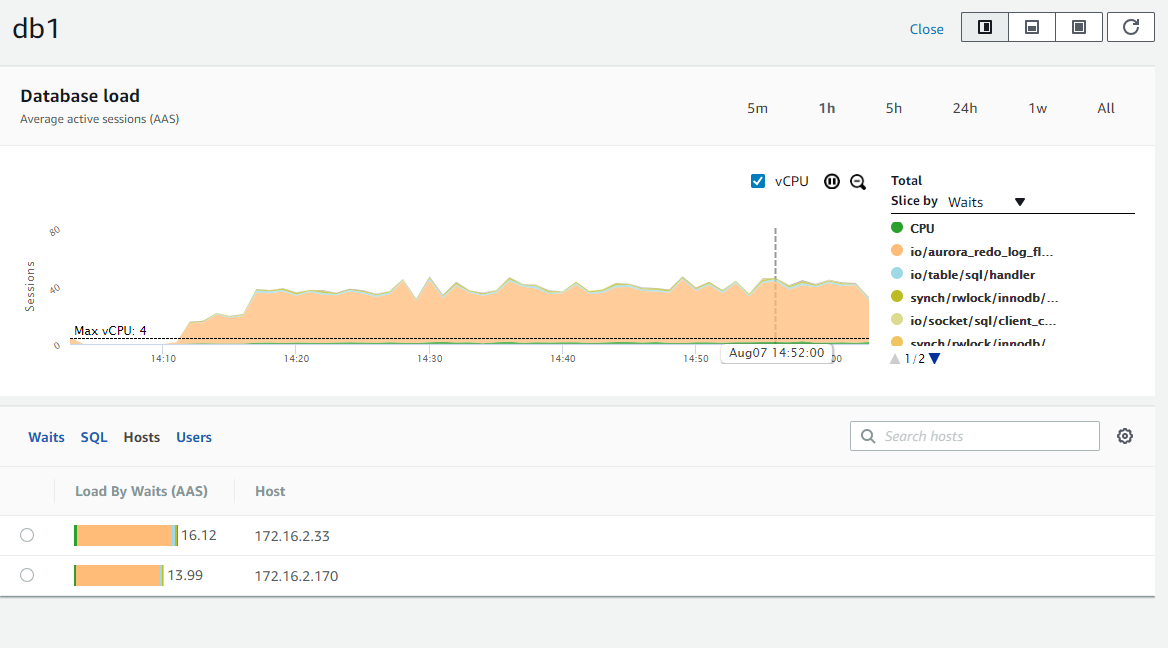Open the Hosts tab
Screen dimensions: 1168x648
pos(142,437)
